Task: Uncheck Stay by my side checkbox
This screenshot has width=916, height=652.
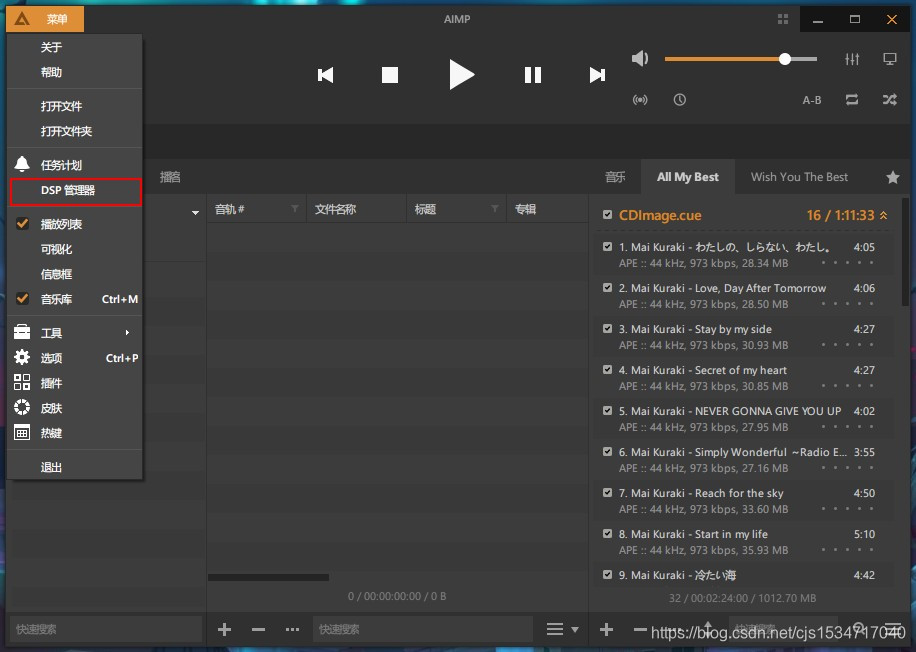Action: point(608,328)
